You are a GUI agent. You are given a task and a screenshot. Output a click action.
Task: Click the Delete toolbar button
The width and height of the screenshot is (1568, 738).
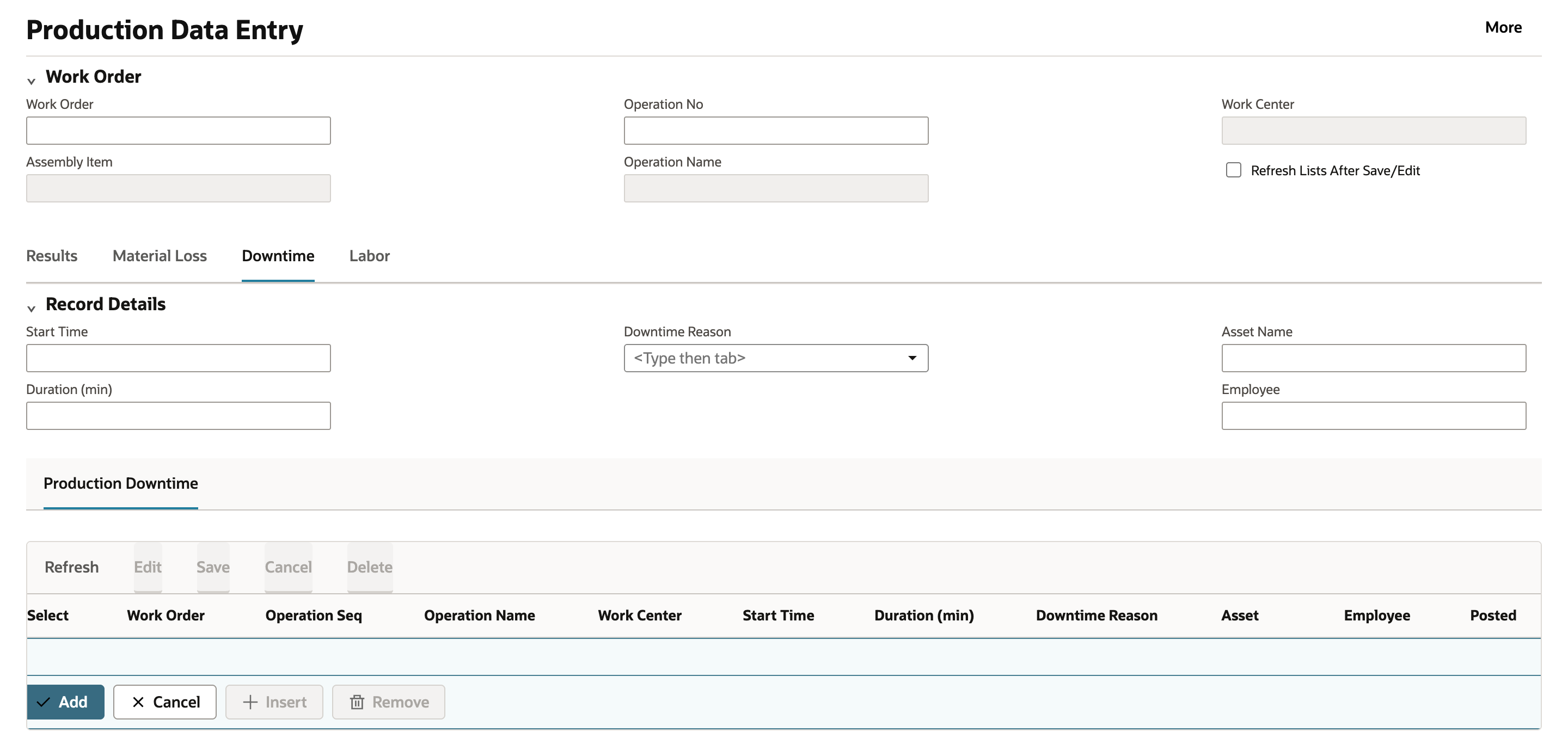[370, 567]
